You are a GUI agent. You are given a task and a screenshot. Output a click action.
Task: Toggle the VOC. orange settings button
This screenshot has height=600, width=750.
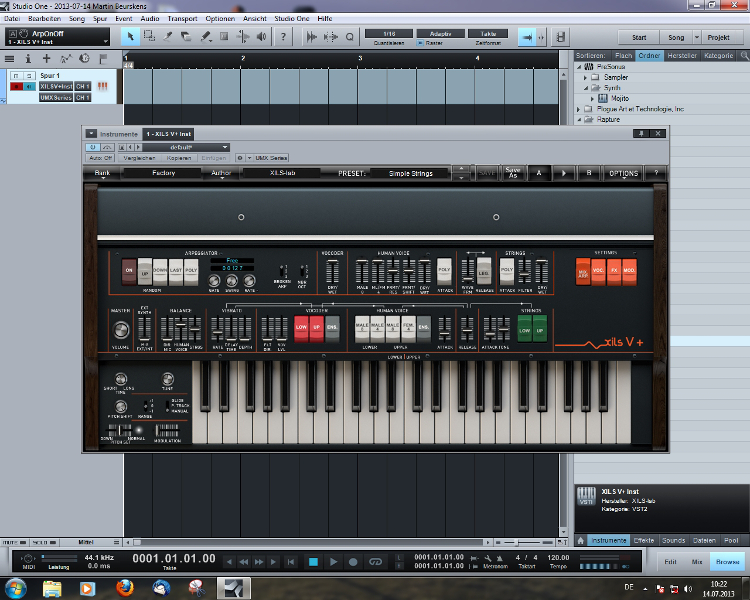pos(598,271)
